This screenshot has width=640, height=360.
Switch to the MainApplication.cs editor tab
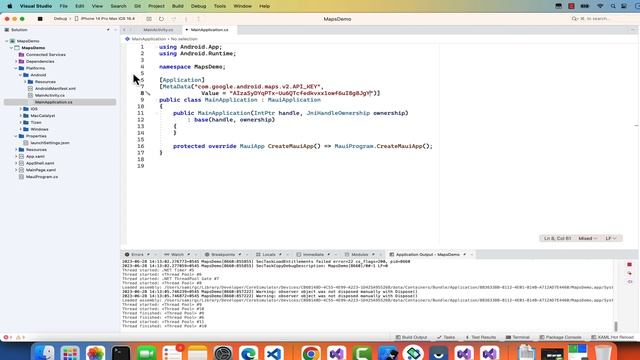click(x=209, y=30)
